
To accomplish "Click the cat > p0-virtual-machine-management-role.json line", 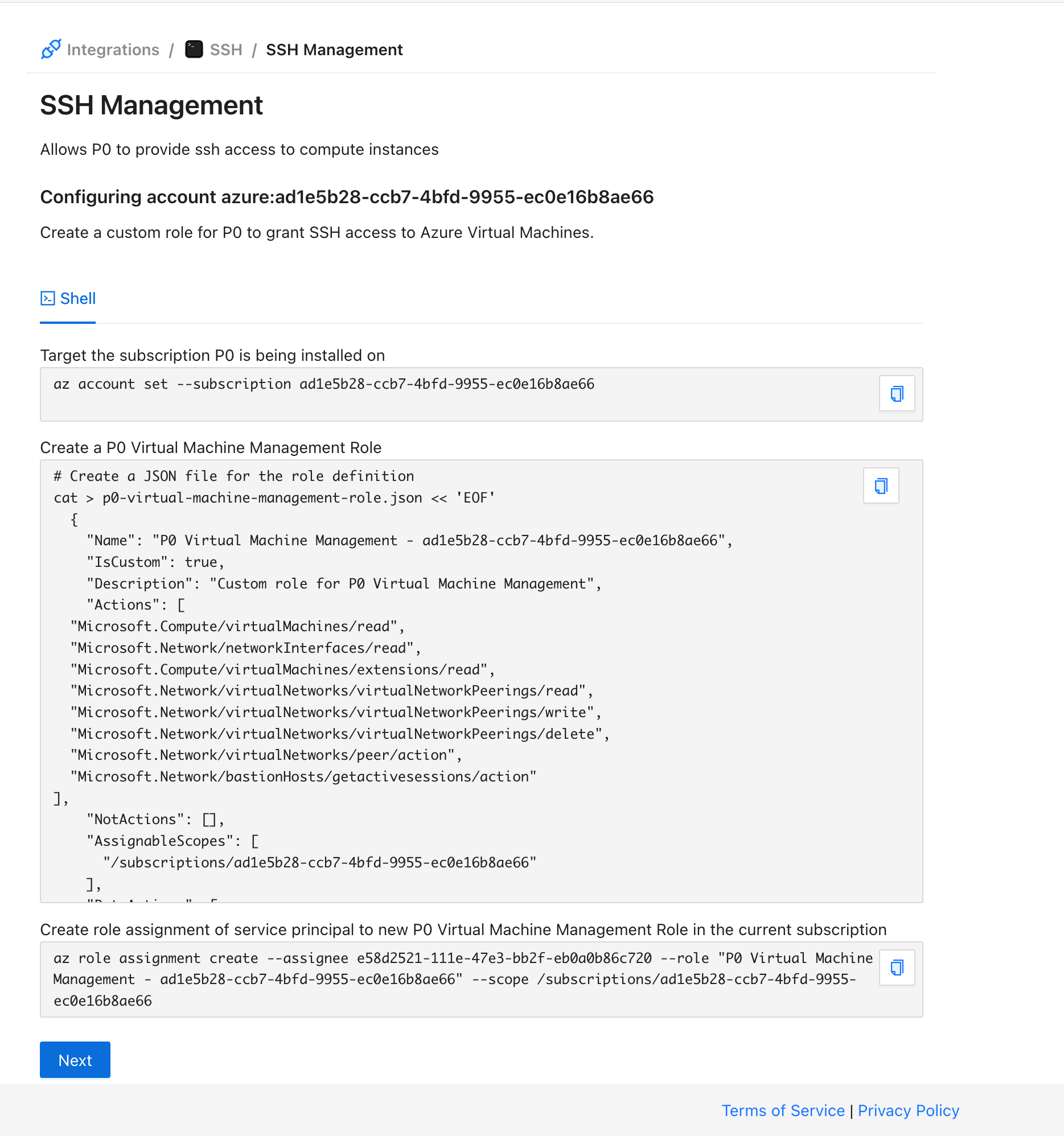I will pos(274,498).
